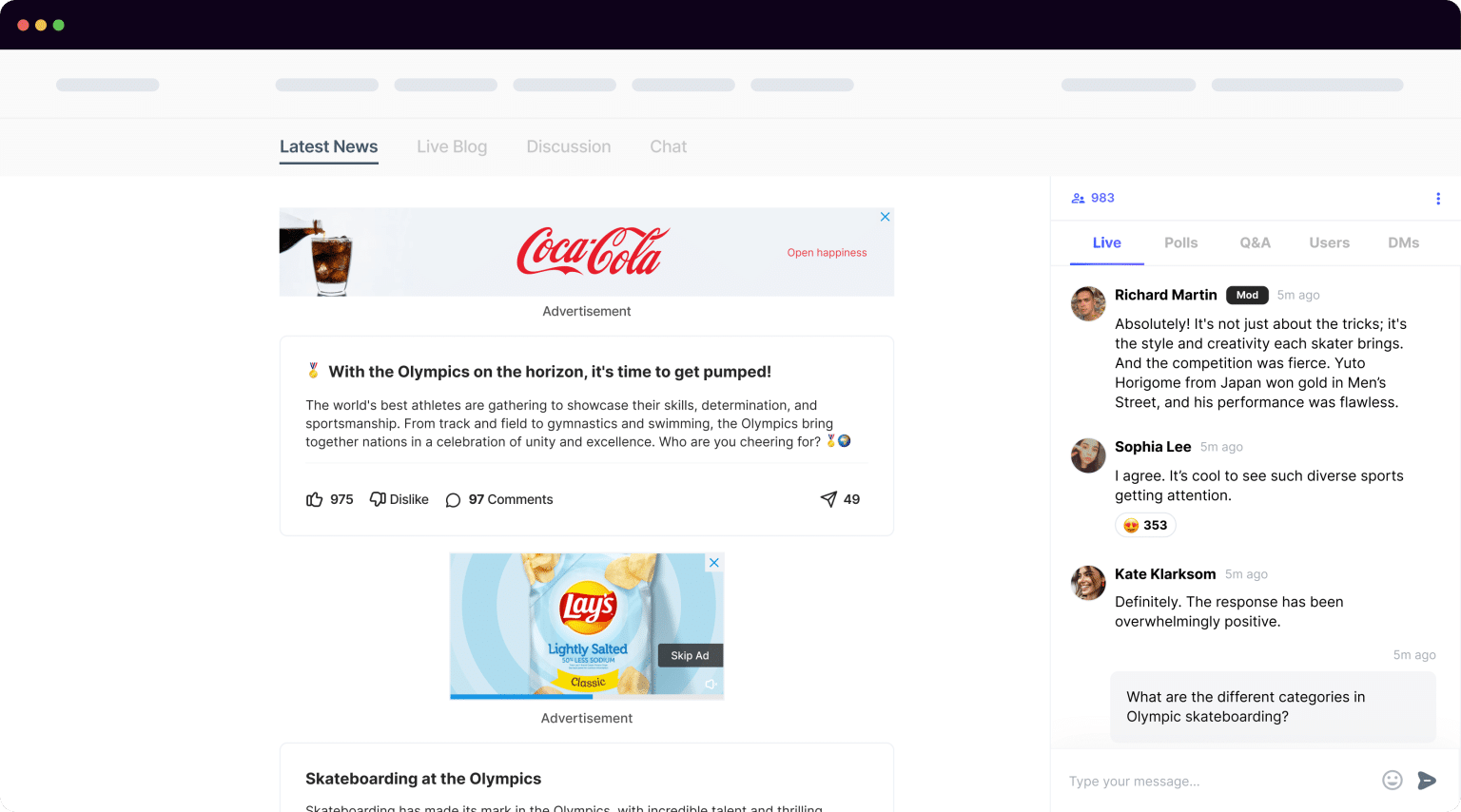Share the Olympics post via the share icon
The image size is (1461, 812).
(839, 499)
